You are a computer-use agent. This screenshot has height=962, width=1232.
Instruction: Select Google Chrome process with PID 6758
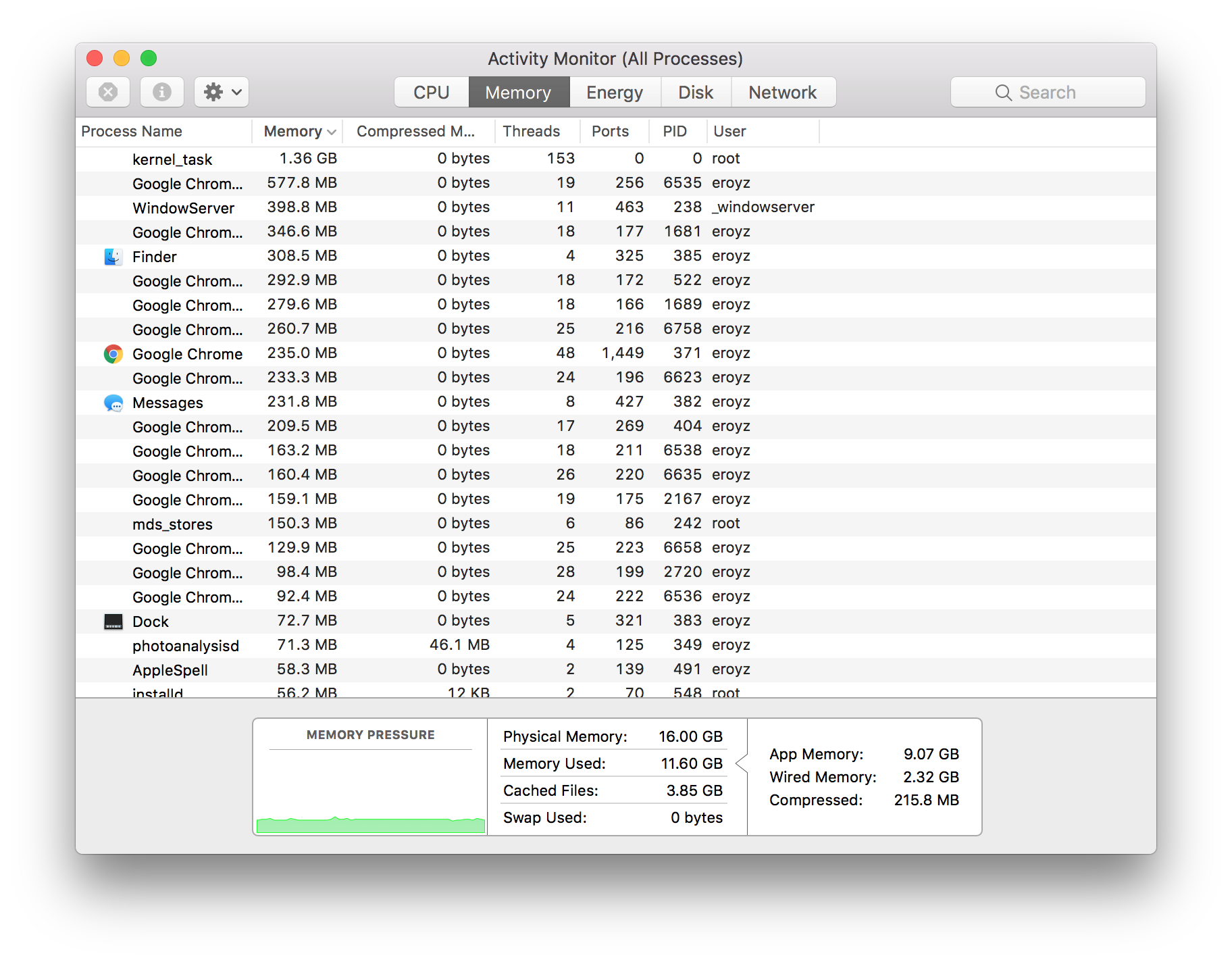(616, 330)
